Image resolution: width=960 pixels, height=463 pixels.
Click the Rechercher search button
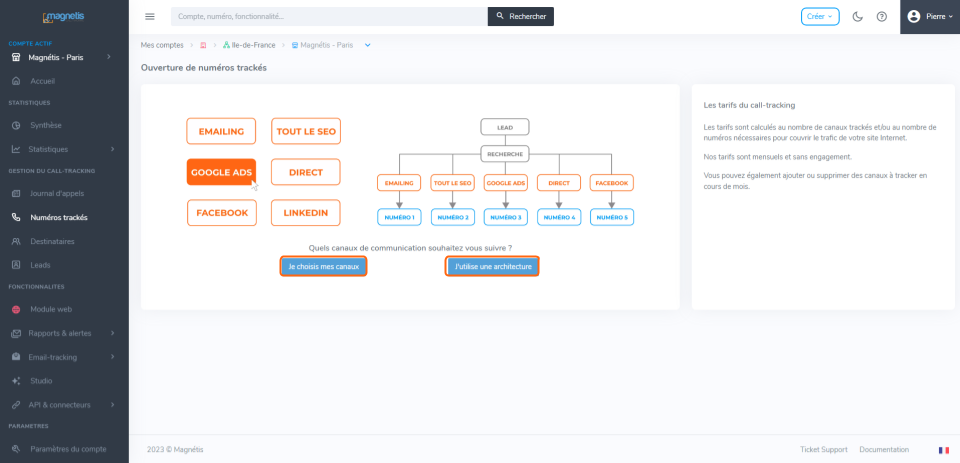click(x=520, y=17)
